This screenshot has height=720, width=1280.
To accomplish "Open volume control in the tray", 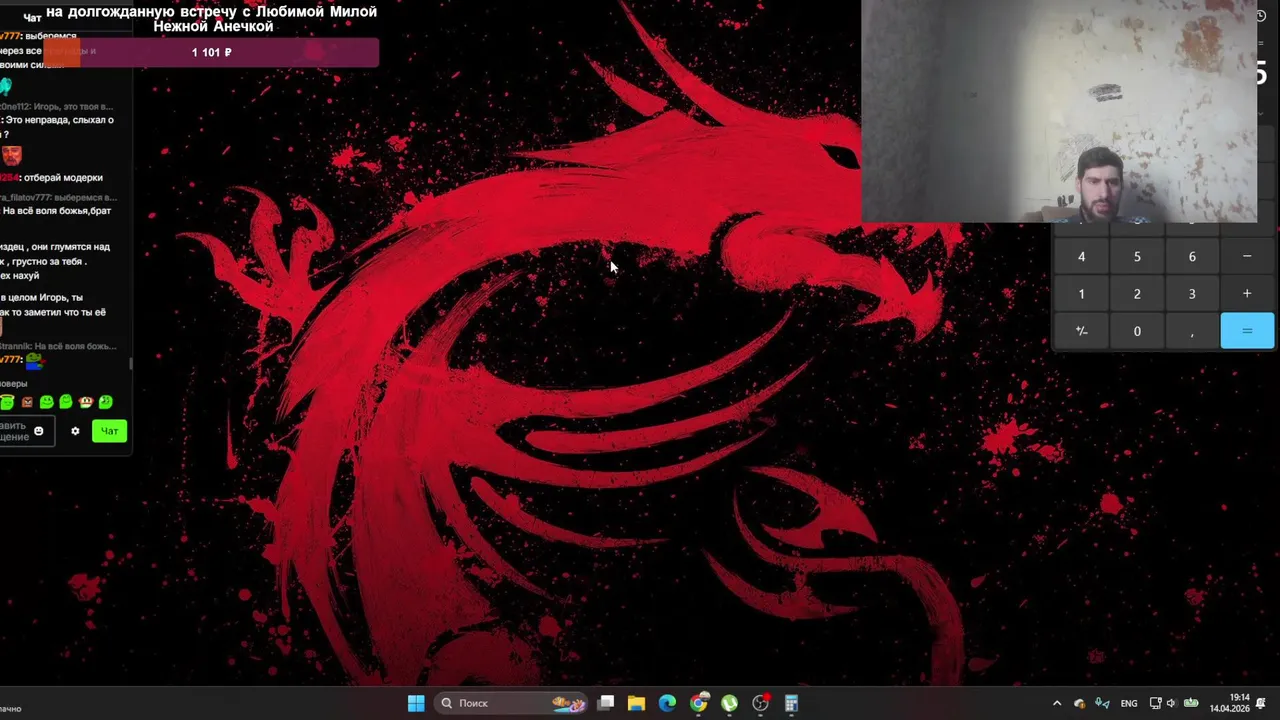I will 1172,703.
